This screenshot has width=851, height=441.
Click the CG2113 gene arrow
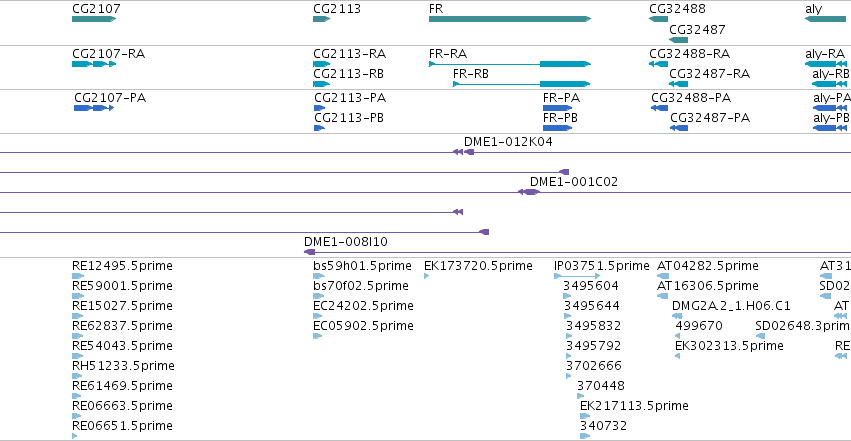321,19
